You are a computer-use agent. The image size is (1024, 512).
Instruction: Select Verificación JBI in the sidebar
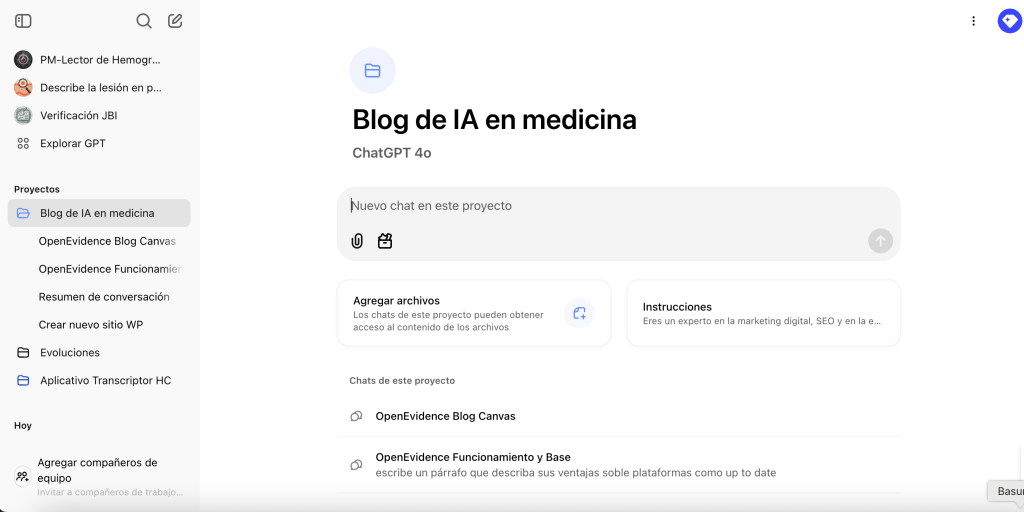point(78,115)
